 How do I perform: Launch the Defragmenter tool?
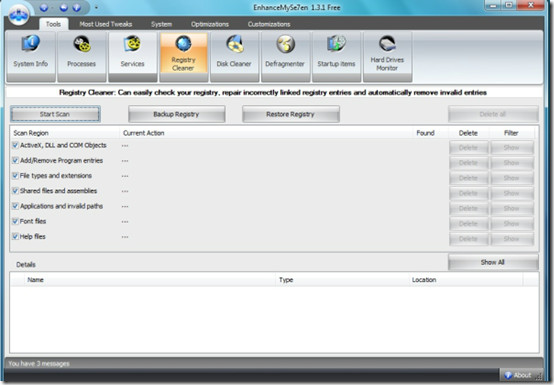285,57
